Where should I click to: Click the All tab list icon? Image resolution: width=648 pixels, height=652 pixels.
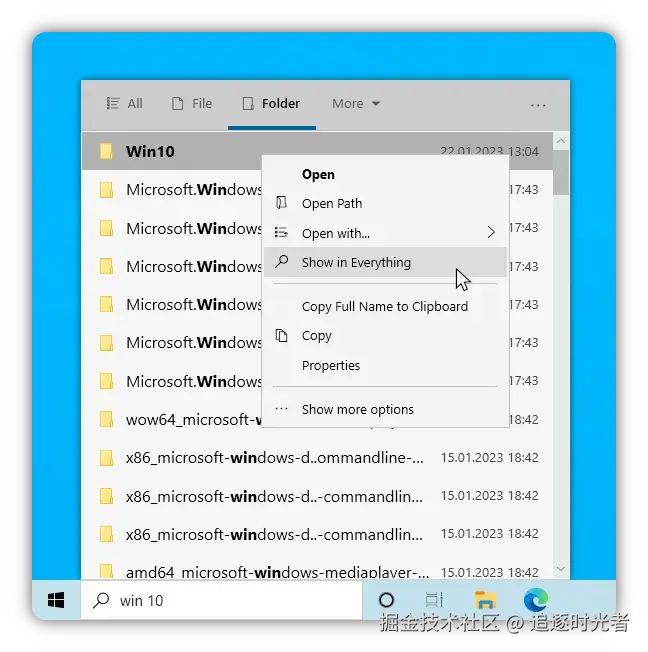[113, 103]
